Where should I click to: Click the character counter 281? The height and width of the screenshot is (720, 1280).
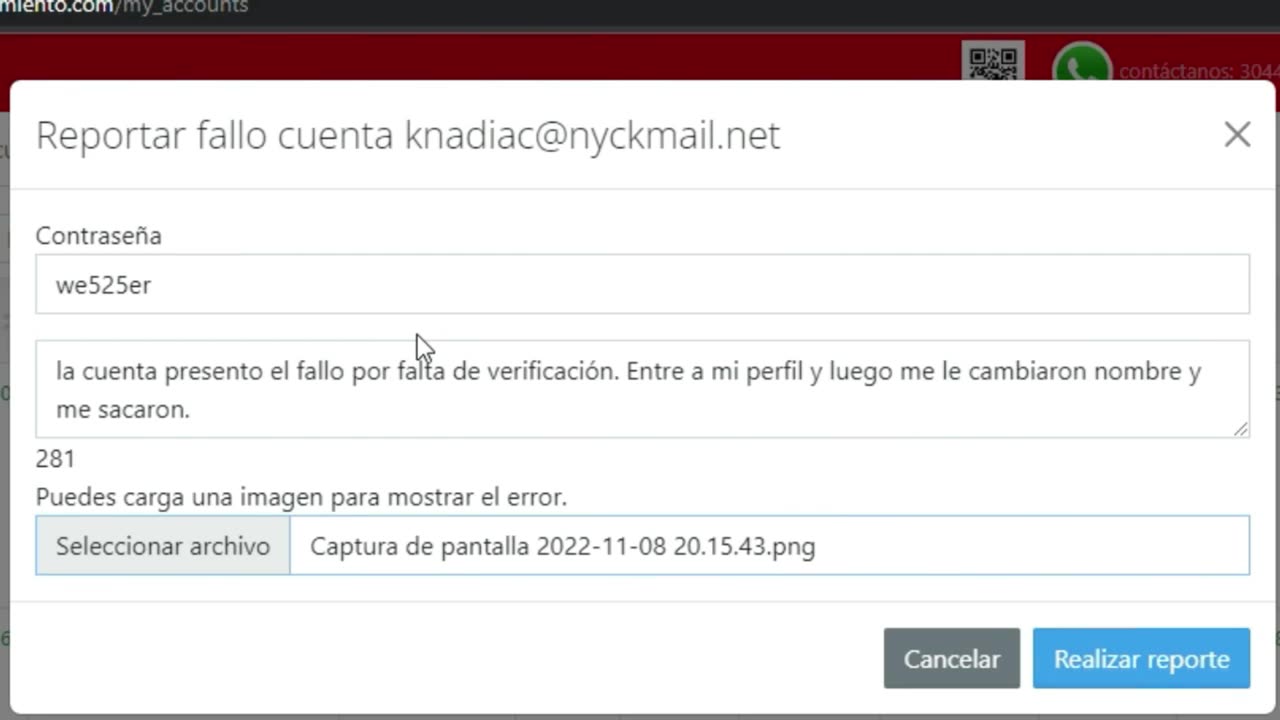pos(55,459)
